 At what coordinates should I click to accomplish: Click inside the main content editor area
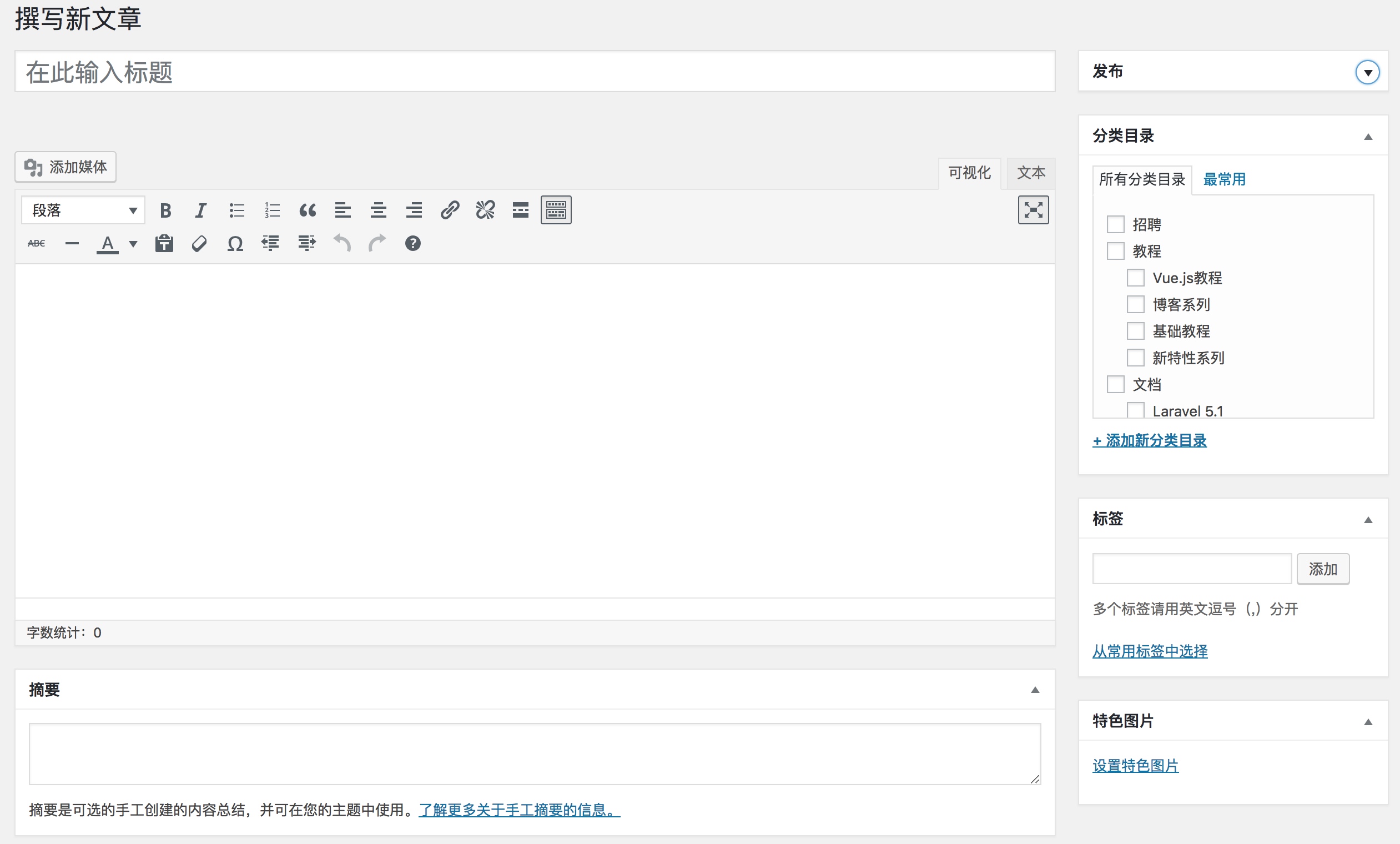535,431
